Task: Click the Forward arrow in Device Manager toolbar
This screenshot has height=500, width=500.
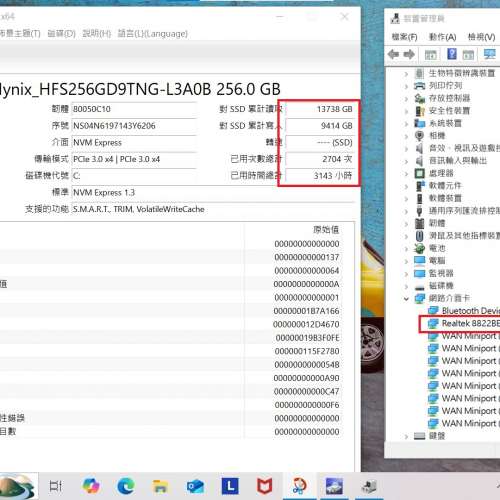Action: (x=409, y=54)
